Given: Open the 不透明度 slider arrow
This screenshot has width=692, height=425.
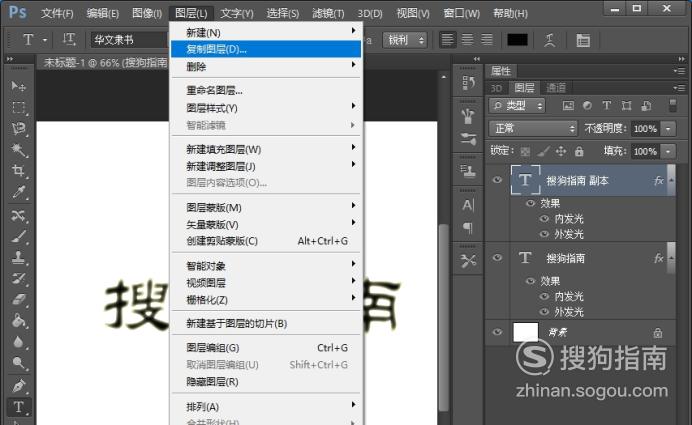Looking at the screenshot, I should coord(669,128).
